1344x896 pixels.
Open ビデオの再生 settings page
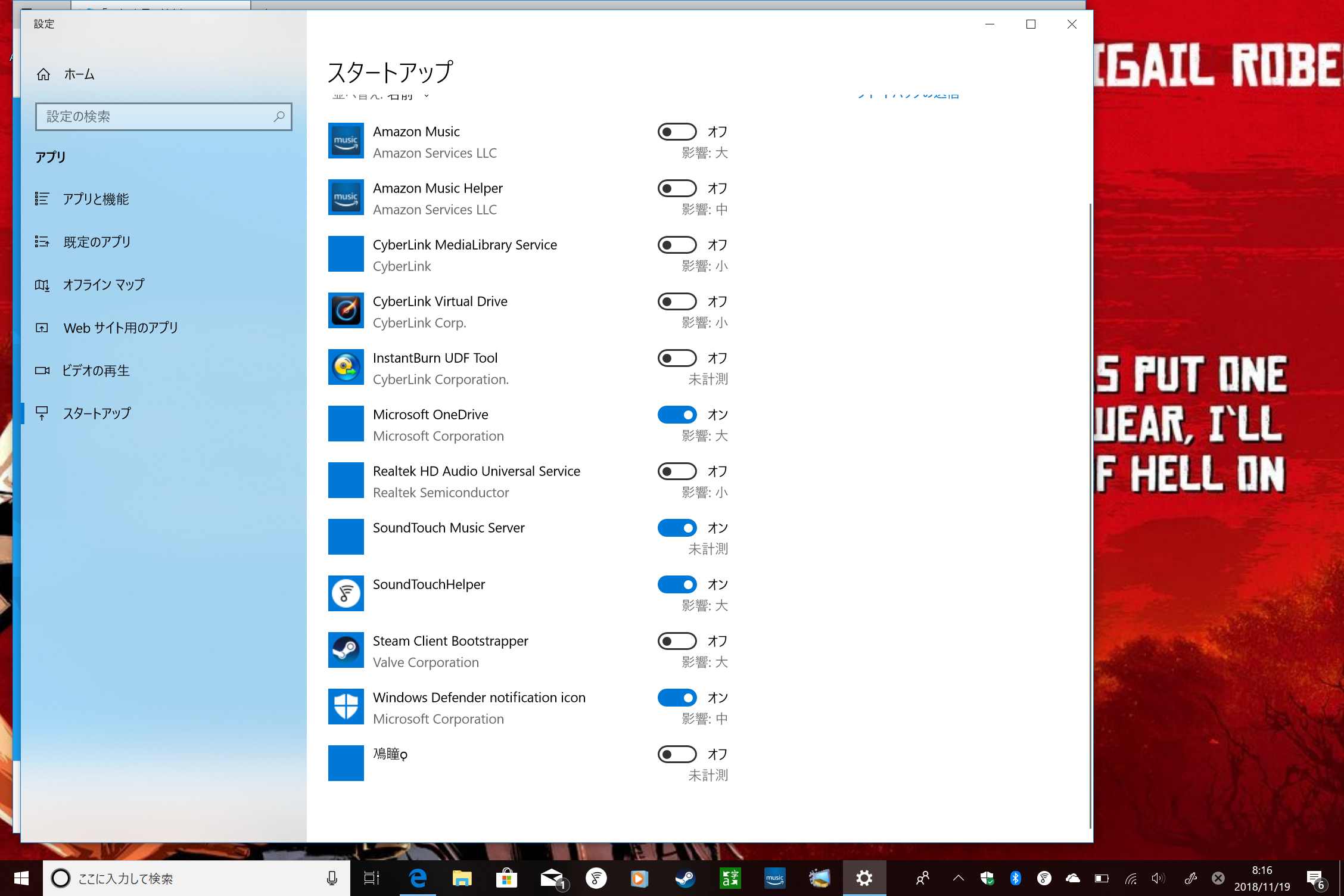pyautogui.click(x=164, y=371)
